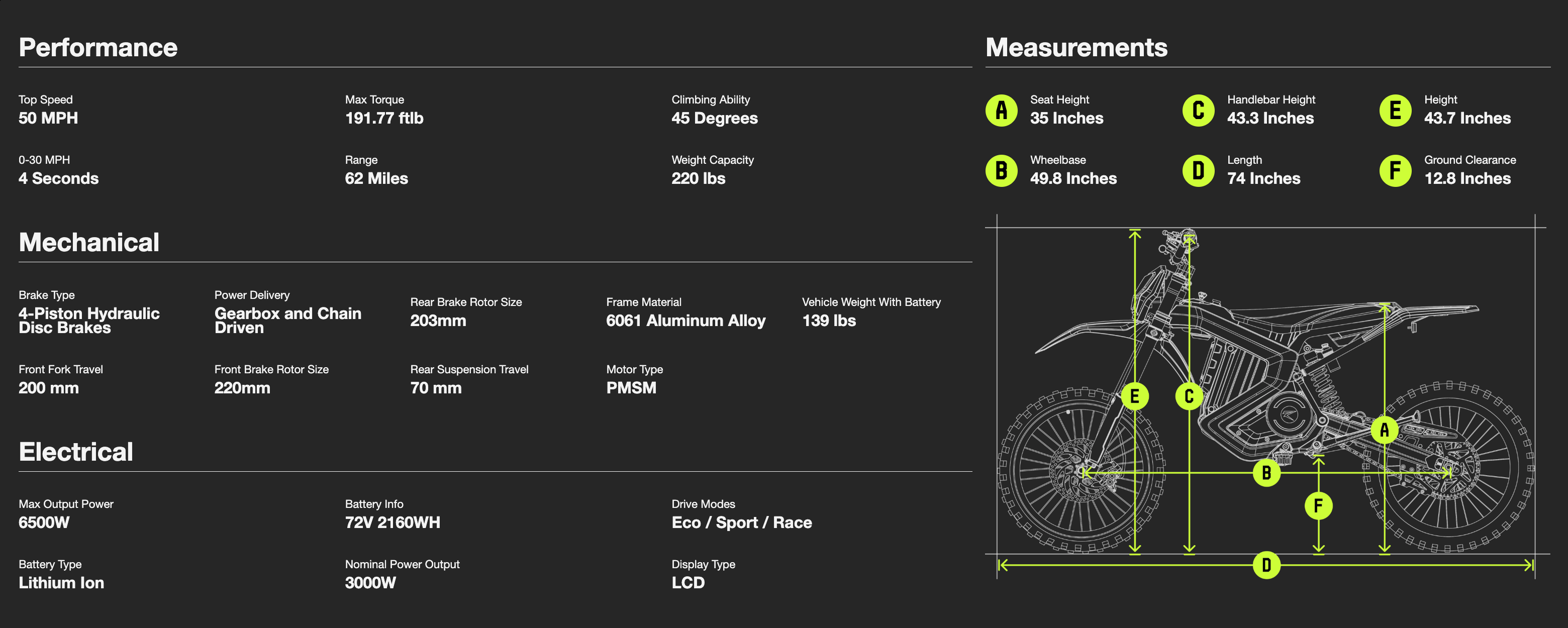Click the F marker for ground clearance

point(1318,506)
